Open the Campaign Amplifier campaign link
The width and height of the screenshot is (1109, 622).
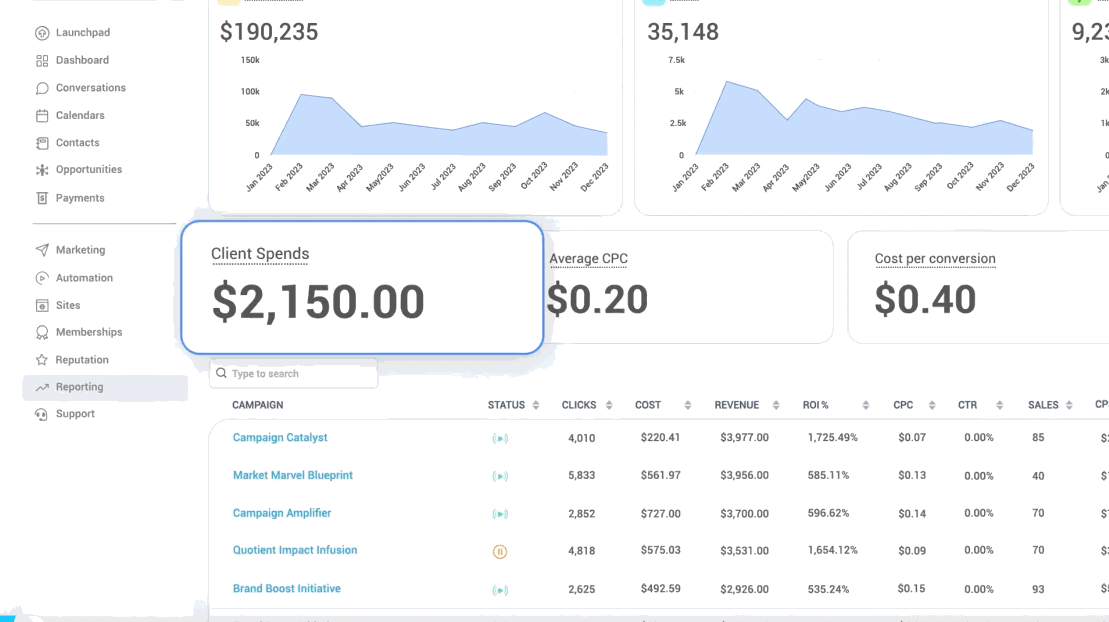tap(281, 513)
